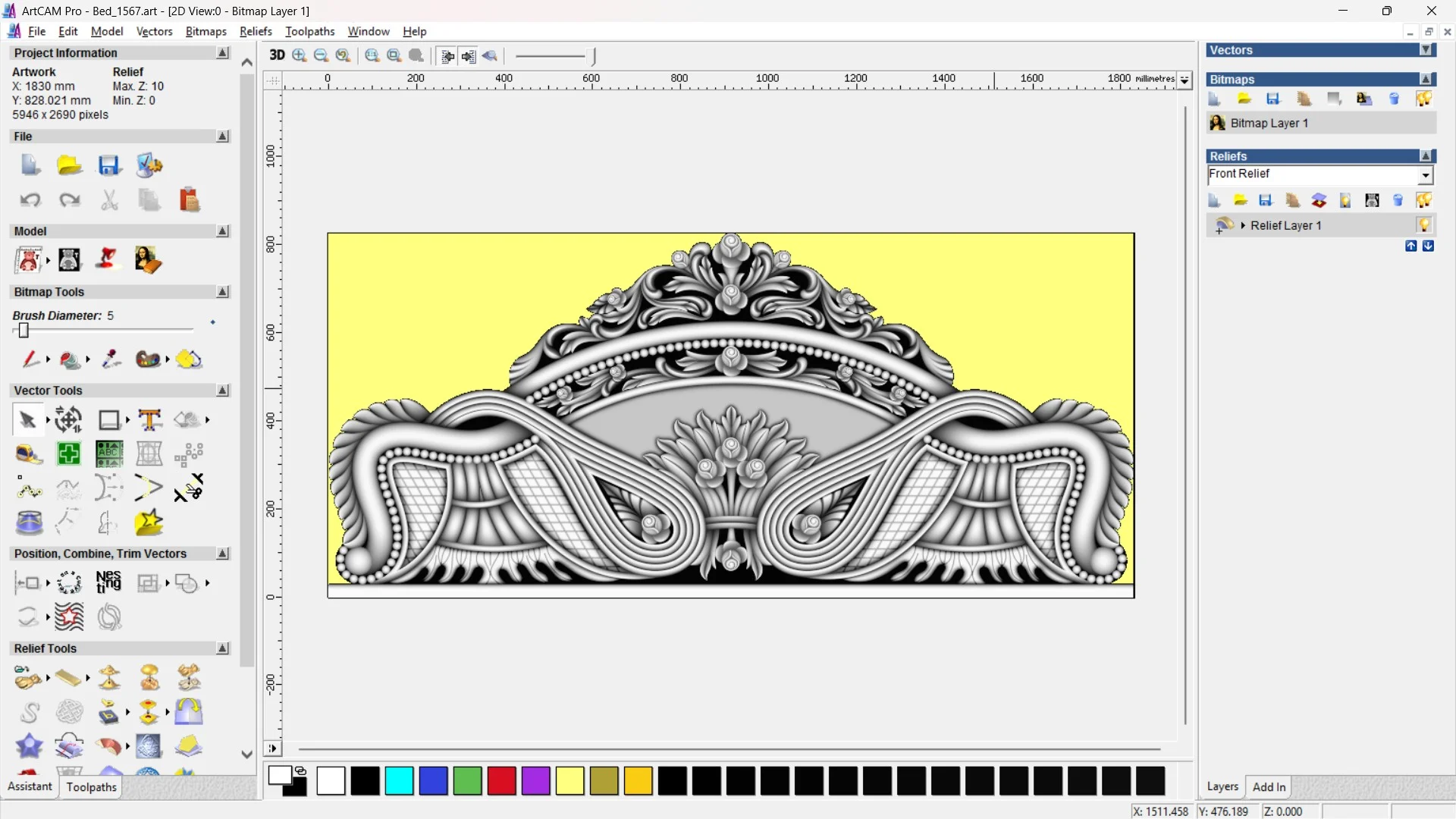Pick the red color swatch
Image resolution: width=1456 pixels, height=819 pixels.
coord(501,781)
